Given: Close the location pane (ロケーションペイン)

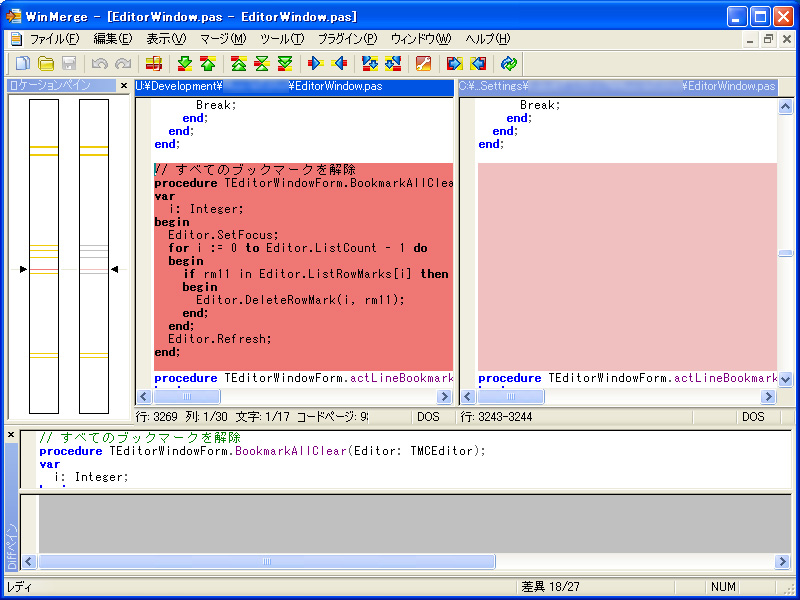Looking at the screenshot, I should pyautogui.click(x=123, y=86).
